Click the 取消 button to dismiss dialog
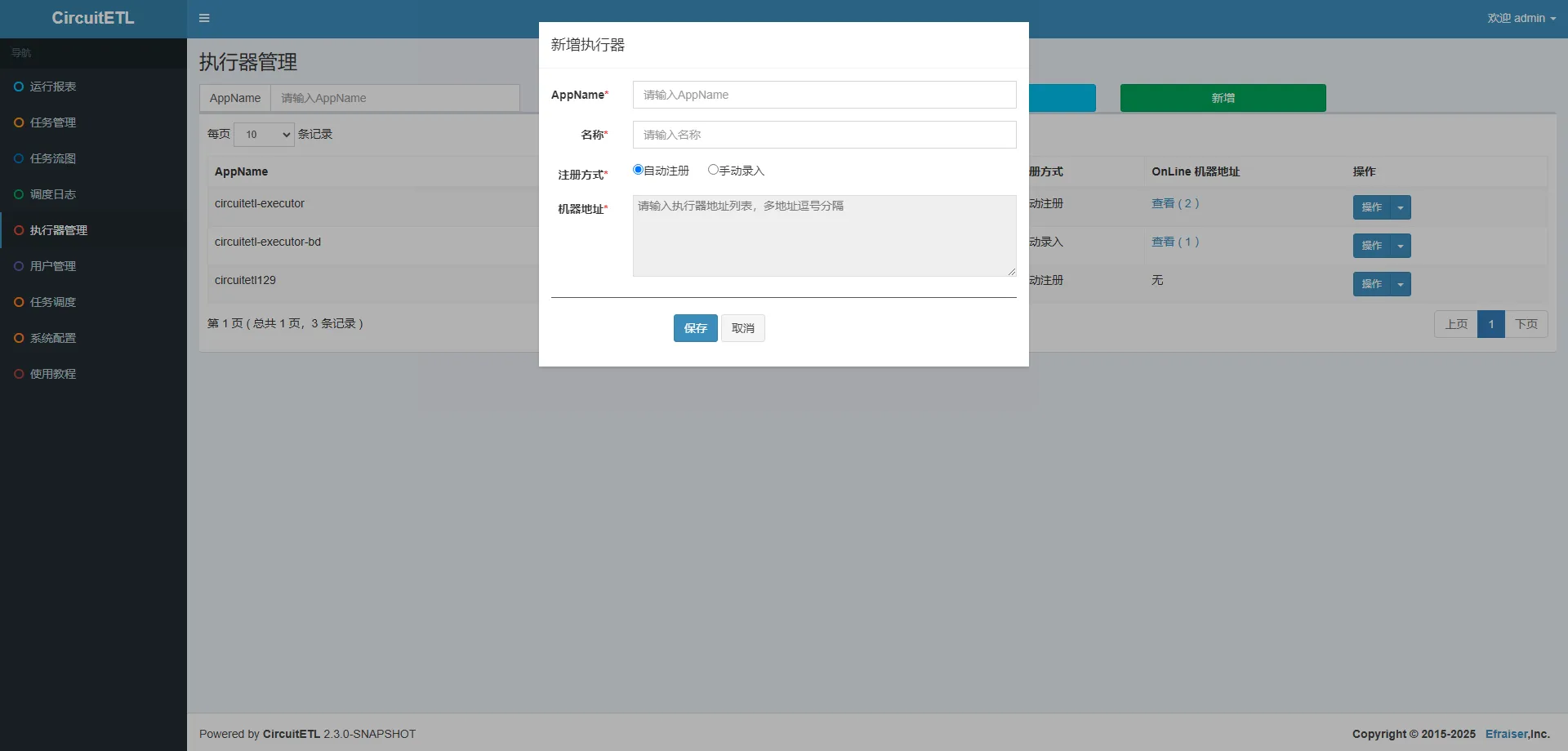Viewport: 1568px width, 751px height. click(742, 328)
